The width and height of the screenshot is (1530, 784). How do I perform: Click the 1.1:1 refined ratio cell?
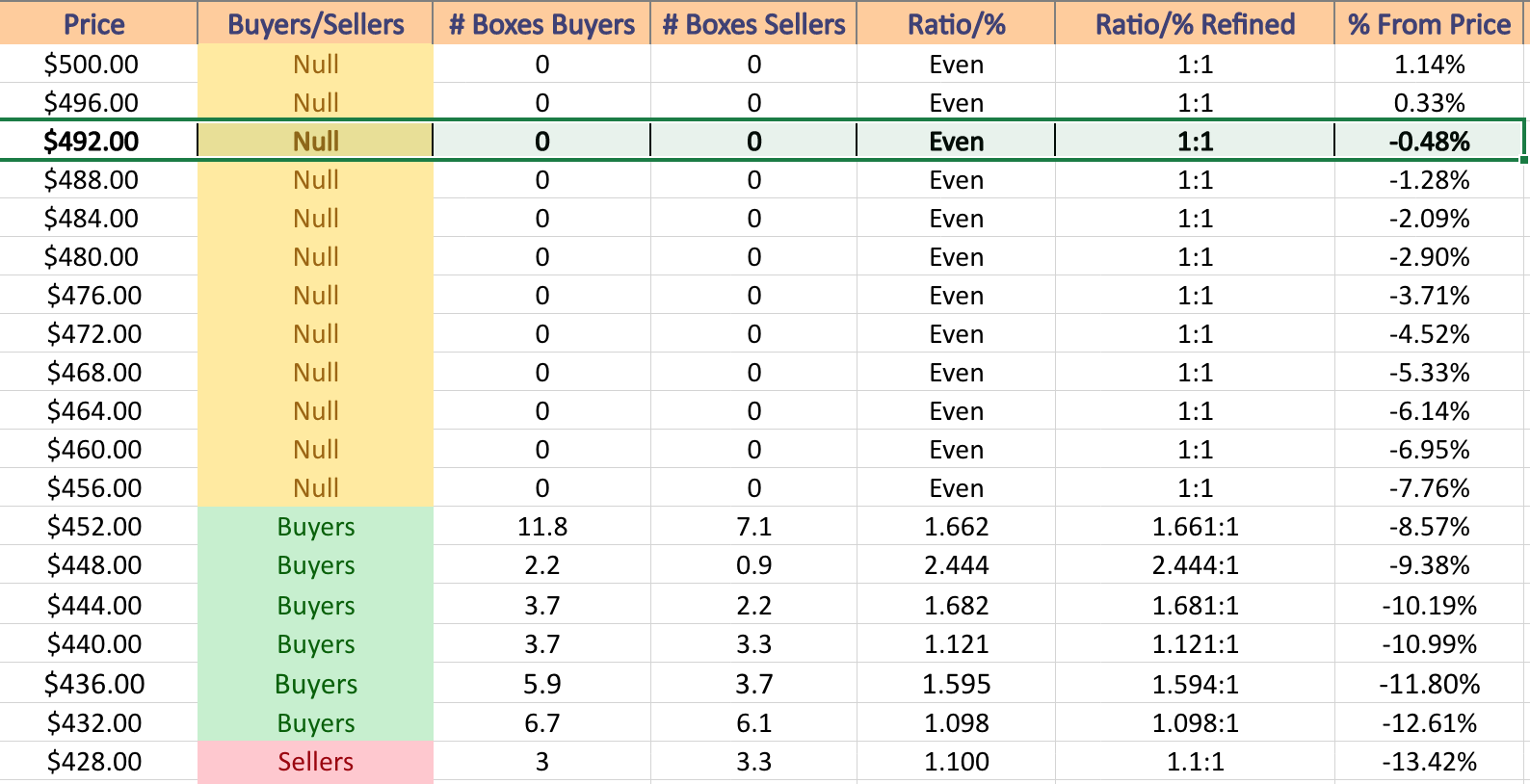click(x=1195, y=761)
